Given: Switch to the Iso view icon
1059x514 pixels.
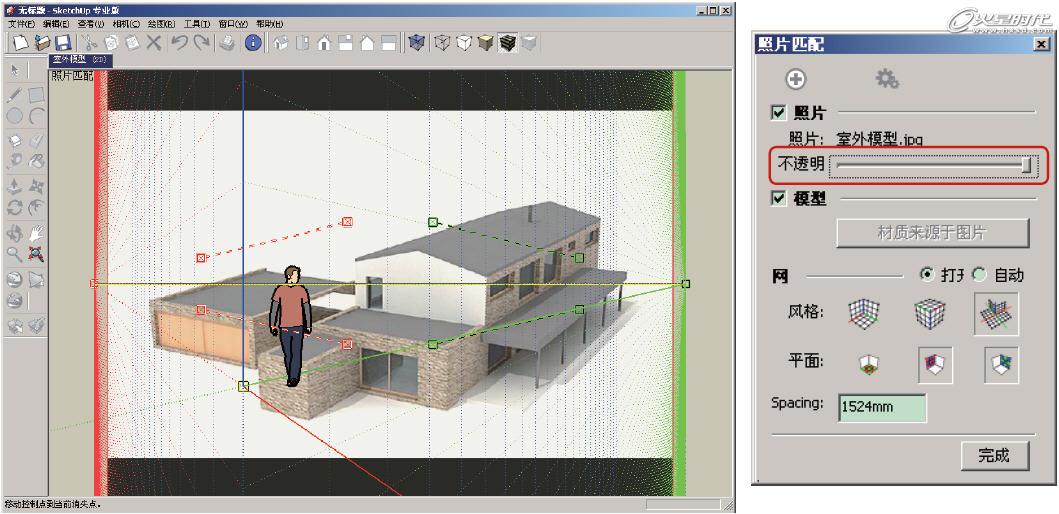Looking at the screenshot, I should click(x=281, y=43).
